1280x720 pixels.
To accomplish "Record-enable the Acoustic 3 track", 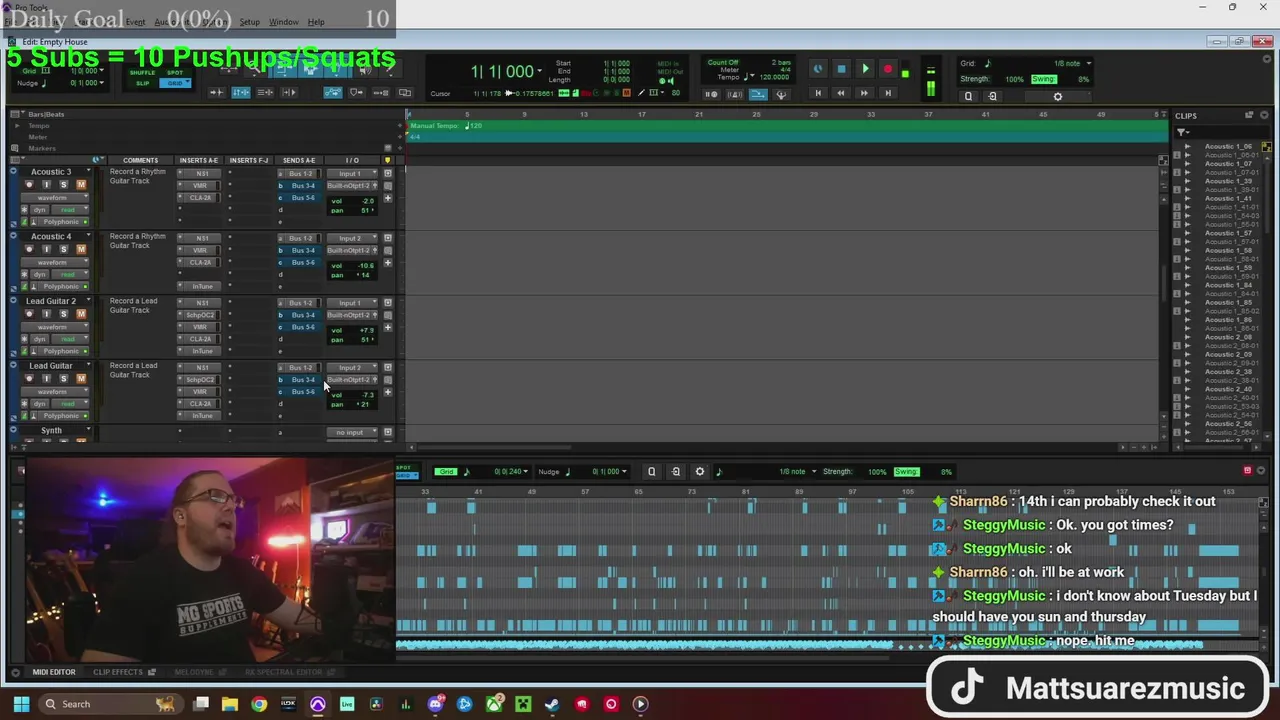I will (29, 184).
